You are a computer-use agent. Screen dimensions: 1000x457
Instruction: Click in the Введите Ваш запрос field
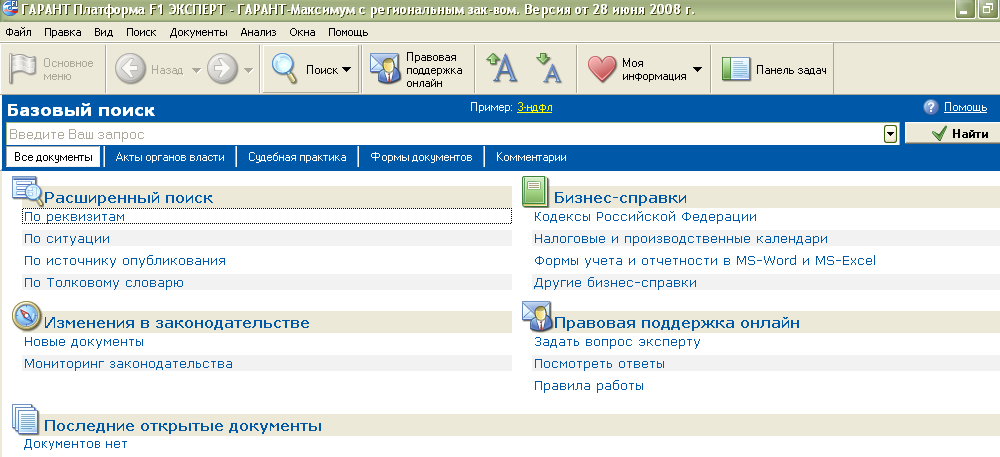[444, 134]
